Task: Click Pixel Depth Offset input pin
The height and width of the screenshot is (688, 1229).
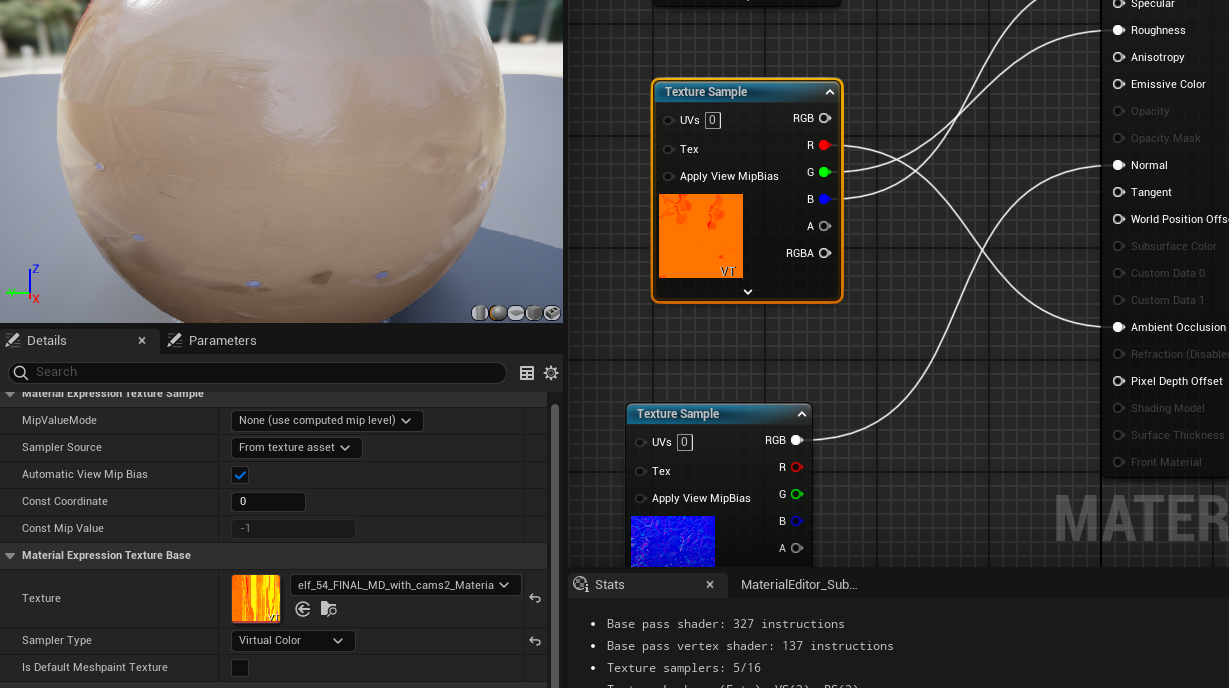Action: pyautogui.click(x=1119, y=381)
